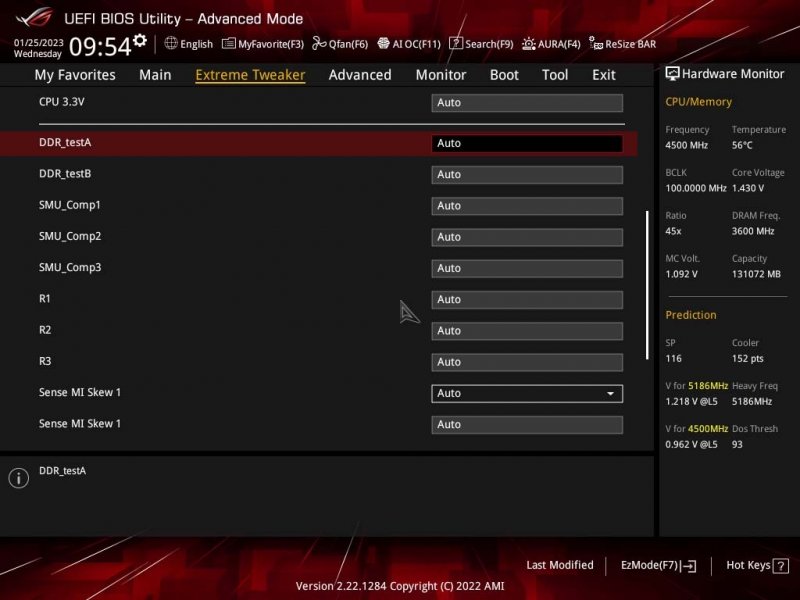800x600 pixels.
Task: Click the CPU/Memory heading
Action: 698,102
